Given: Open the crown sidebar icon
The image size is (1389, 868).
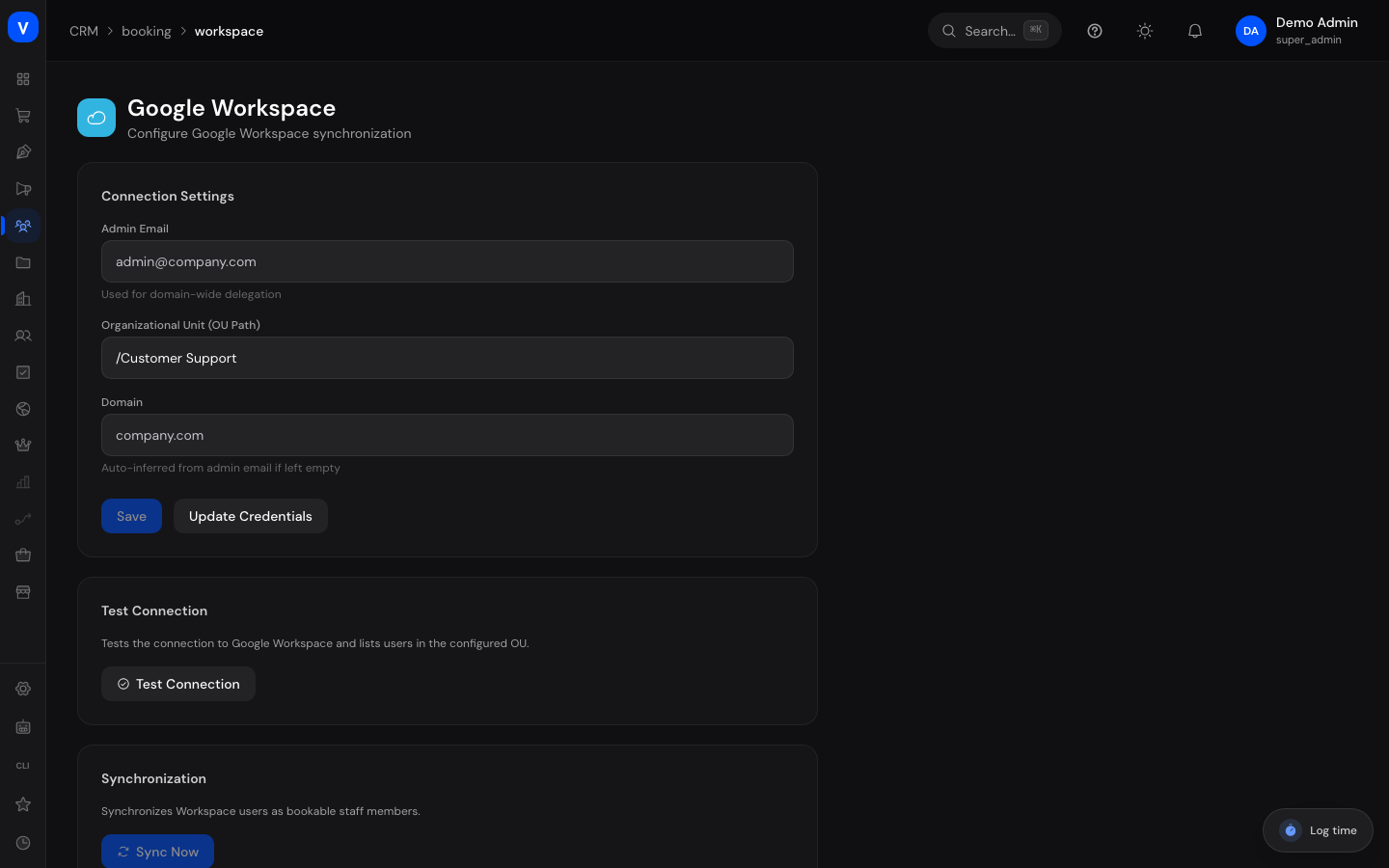Looking at the screenshot, I should point(23,446).
